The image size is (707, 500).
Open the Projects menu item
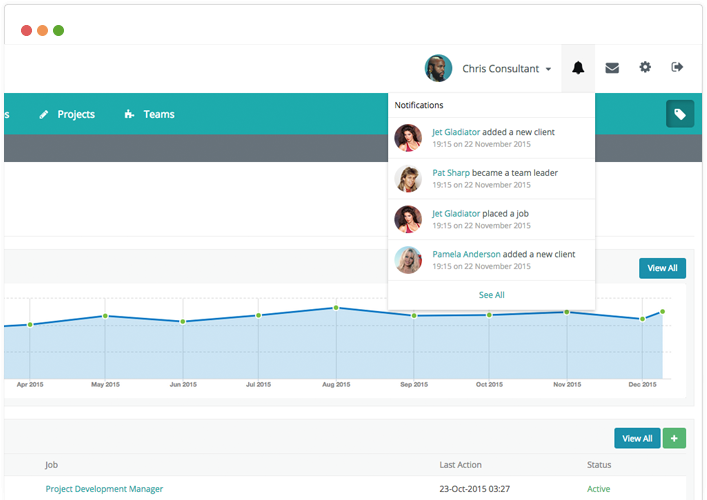click(76, 115)
